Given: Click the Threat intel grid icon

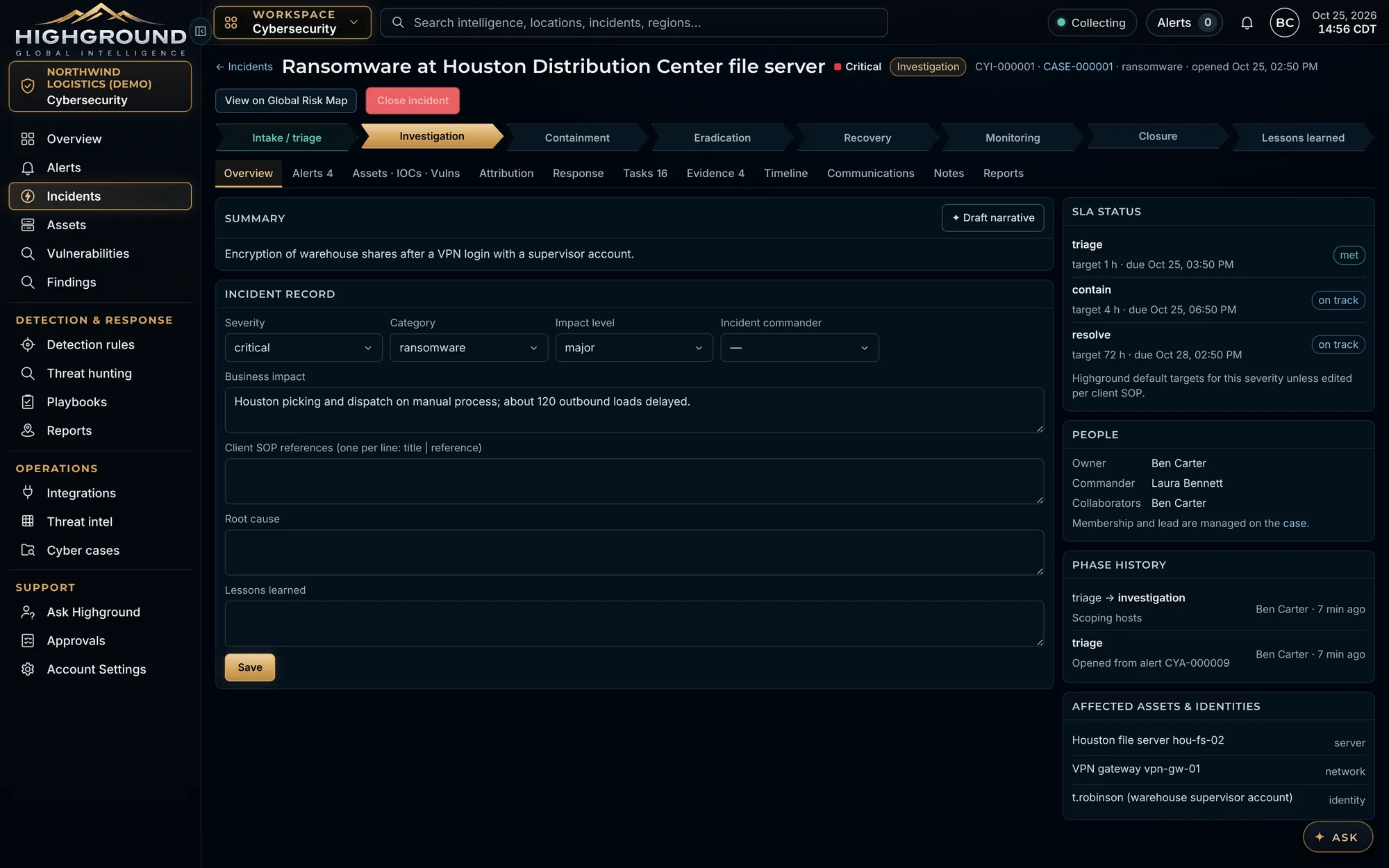Looking at the screenshot, I should pyautogui.click(x=28, y=521).
